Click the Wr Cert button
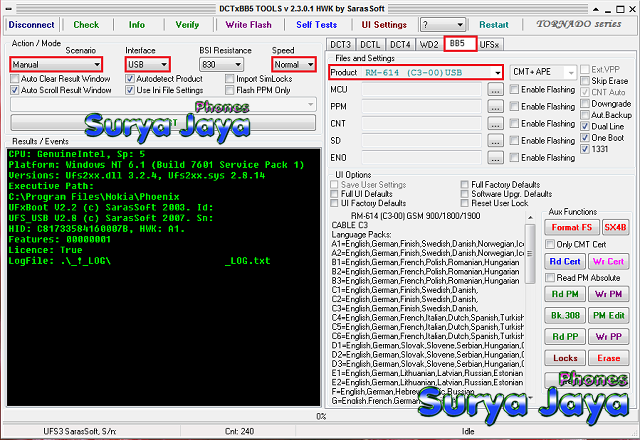Viewport: 640px width, 440px height. tap(608, 261)
